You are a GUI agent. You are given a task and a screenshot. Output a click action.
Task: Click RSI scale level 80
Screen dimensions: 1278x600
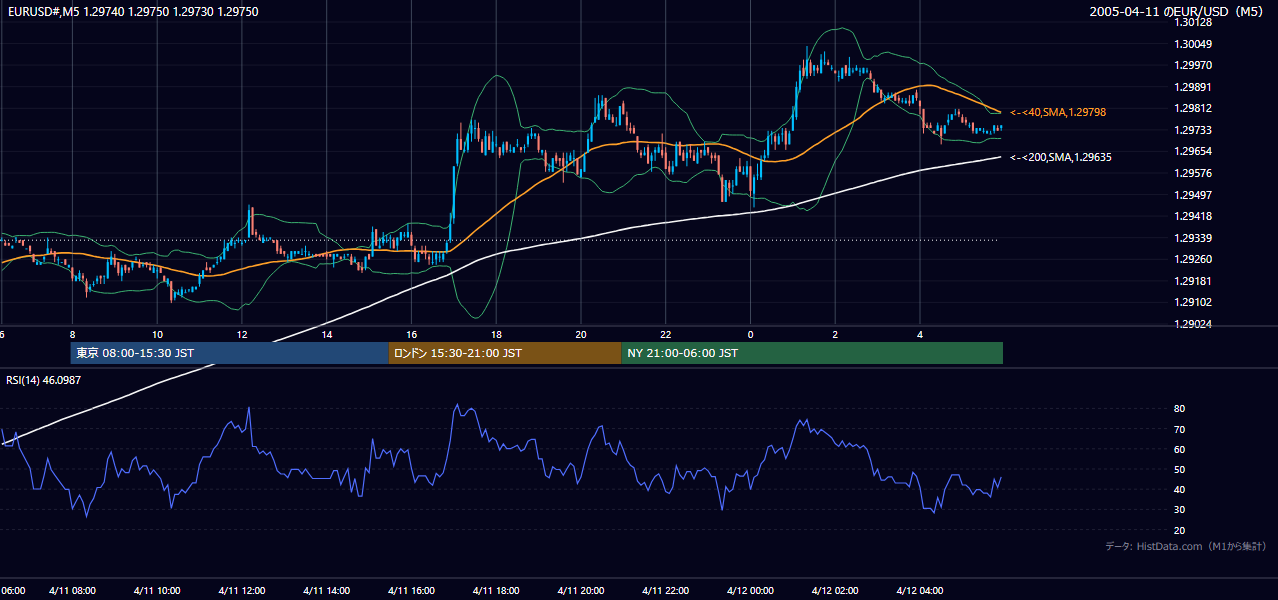pos(1179,409)
